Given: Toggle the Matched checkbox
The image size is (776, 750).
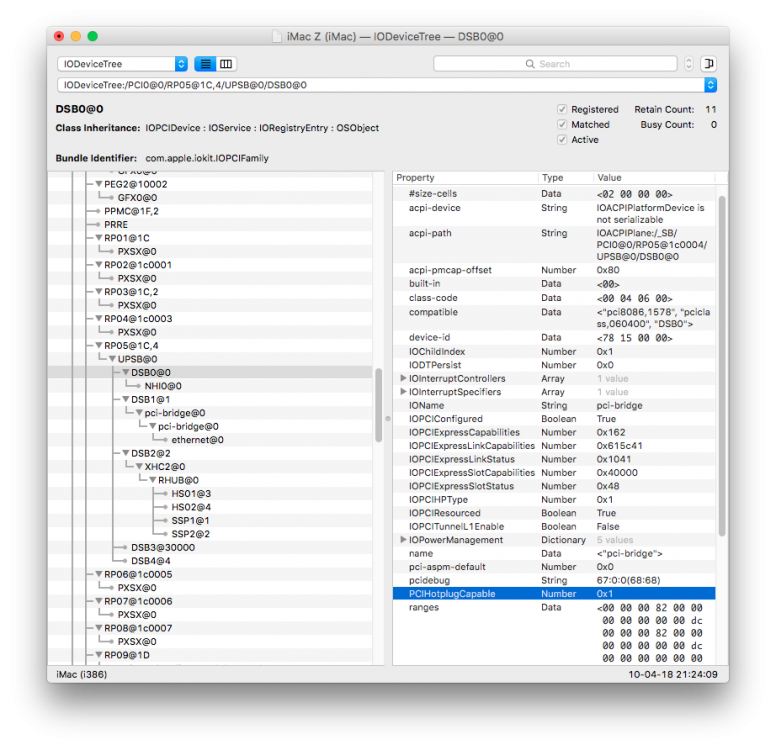Looking at the screenshot, I should [x=562, y=125].
